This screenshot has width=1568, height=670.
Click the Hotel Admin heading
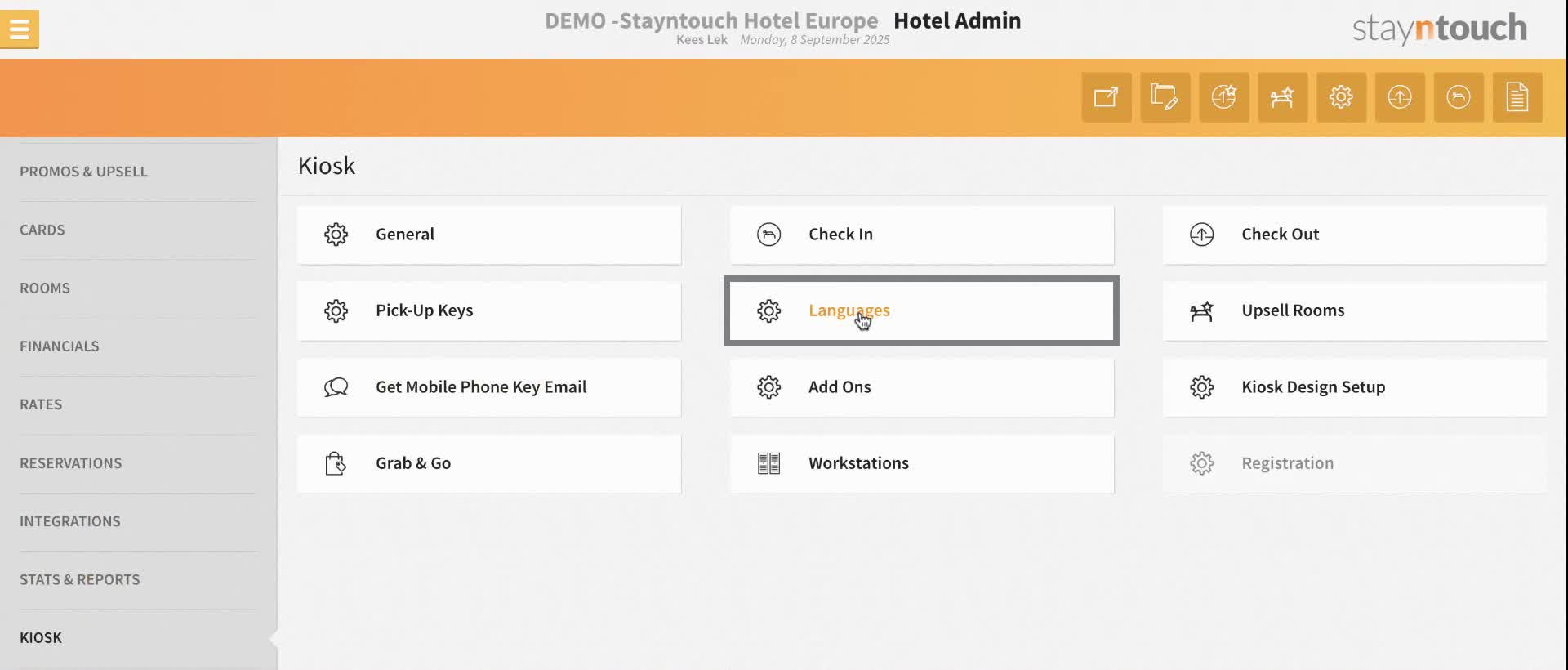coord(957,20)
